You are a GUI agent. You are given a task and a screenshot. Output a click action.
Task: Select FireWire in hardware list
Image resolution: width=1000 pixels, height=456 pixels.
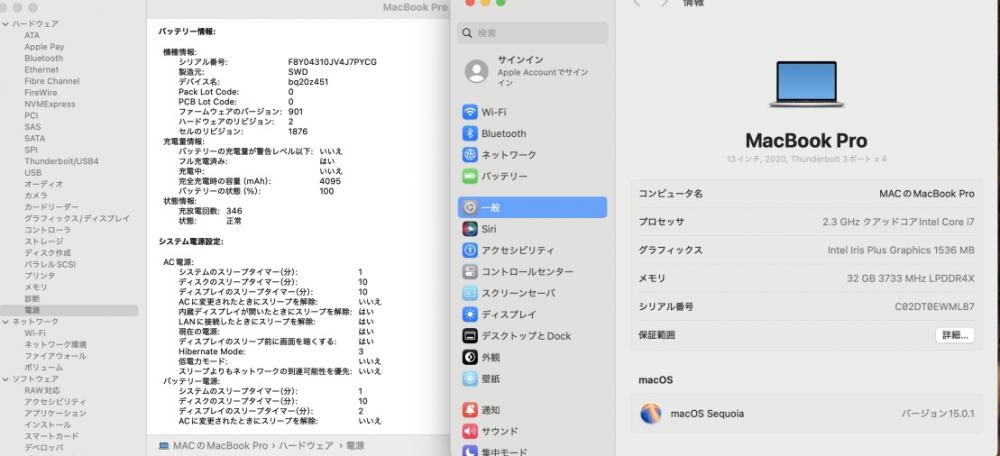click(x=41, y=92)
